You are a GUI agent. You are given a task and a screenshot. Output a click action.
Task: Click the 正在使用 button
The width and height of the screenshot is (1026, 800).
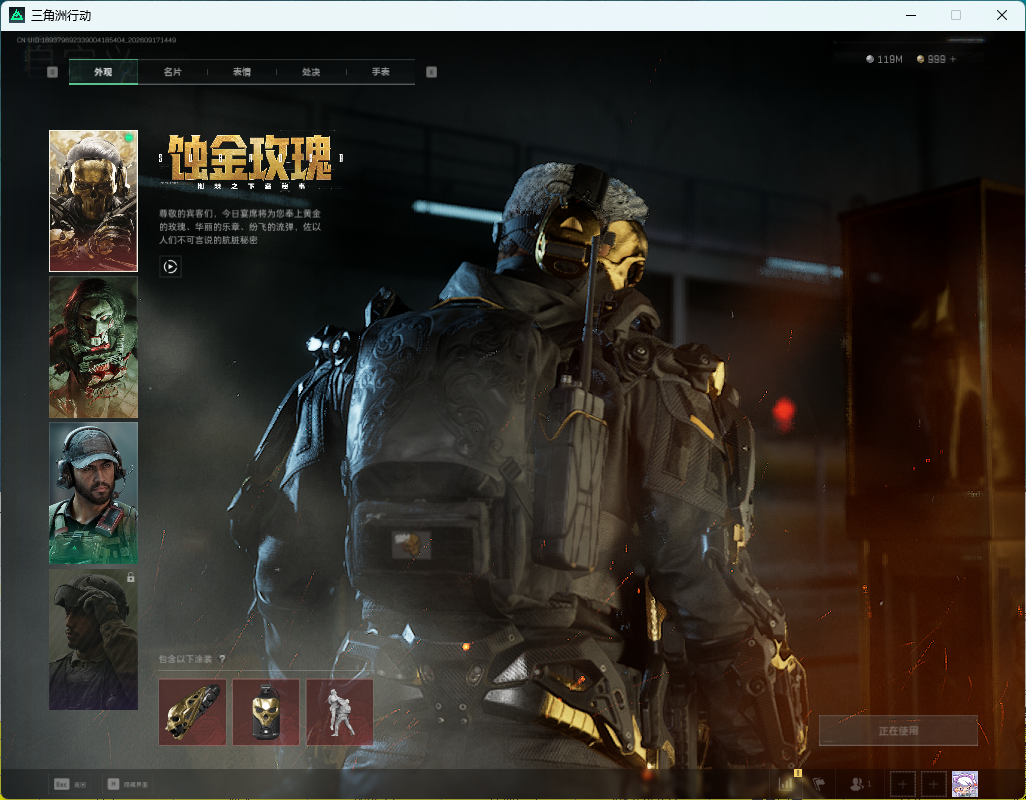(898, 730)
